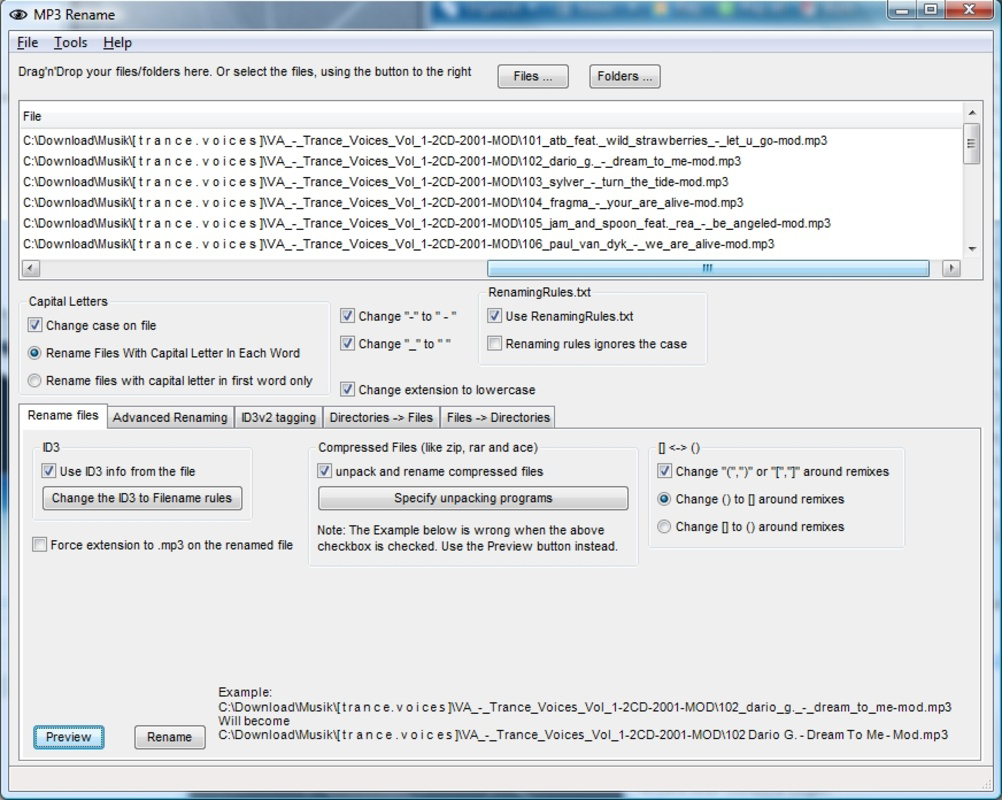Click the Folders ... button

click(x=624, y=76)
